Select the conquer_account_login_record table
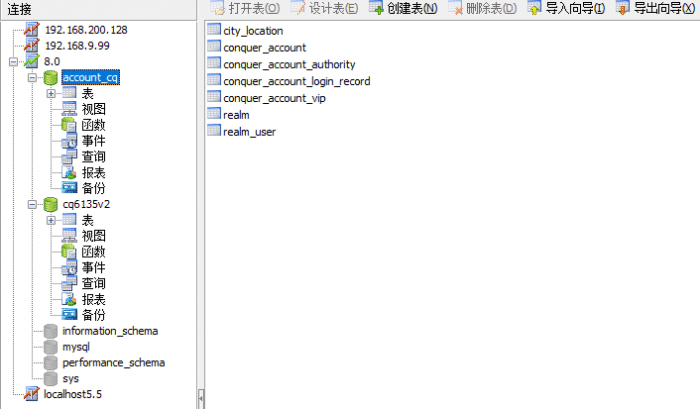700x409 pixels. coord(289,81)
